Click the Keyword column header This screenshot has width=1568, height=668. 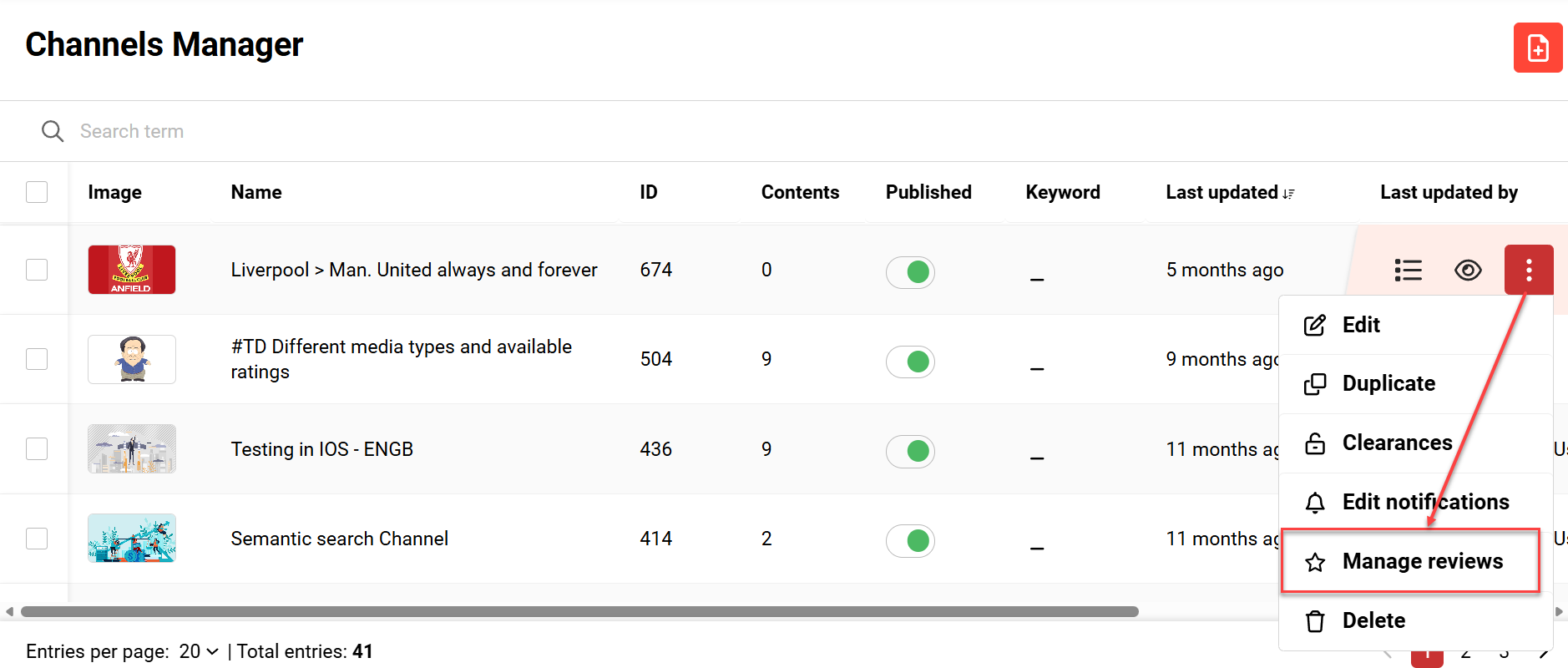(1063, 192)
